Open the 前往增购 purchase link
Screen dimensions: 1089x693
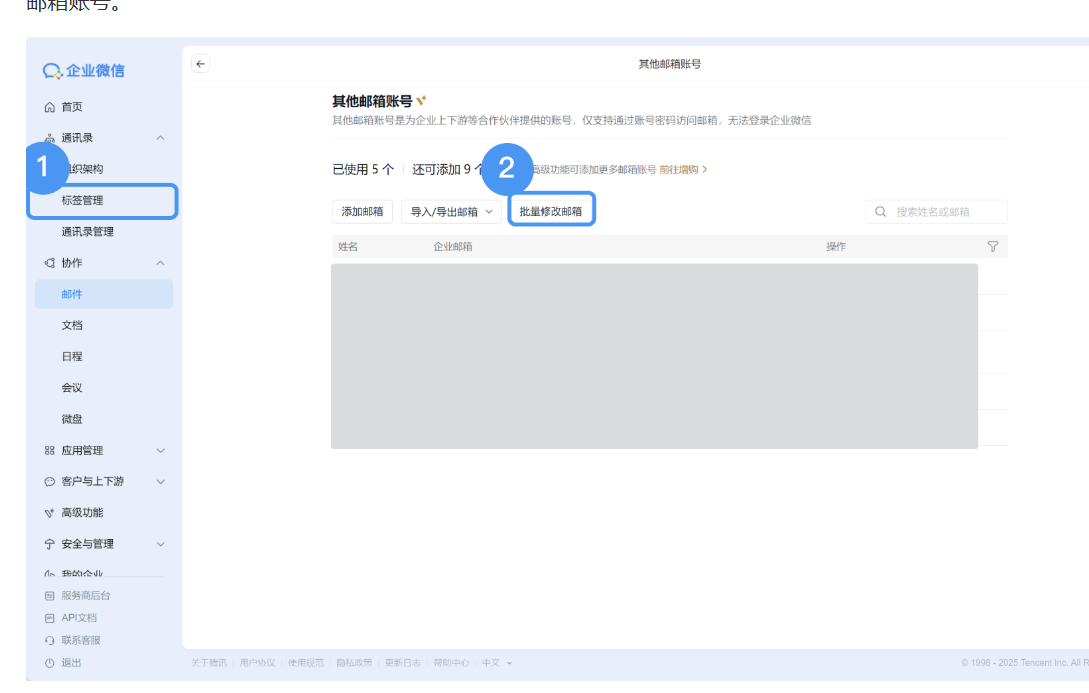coord(681,170)
